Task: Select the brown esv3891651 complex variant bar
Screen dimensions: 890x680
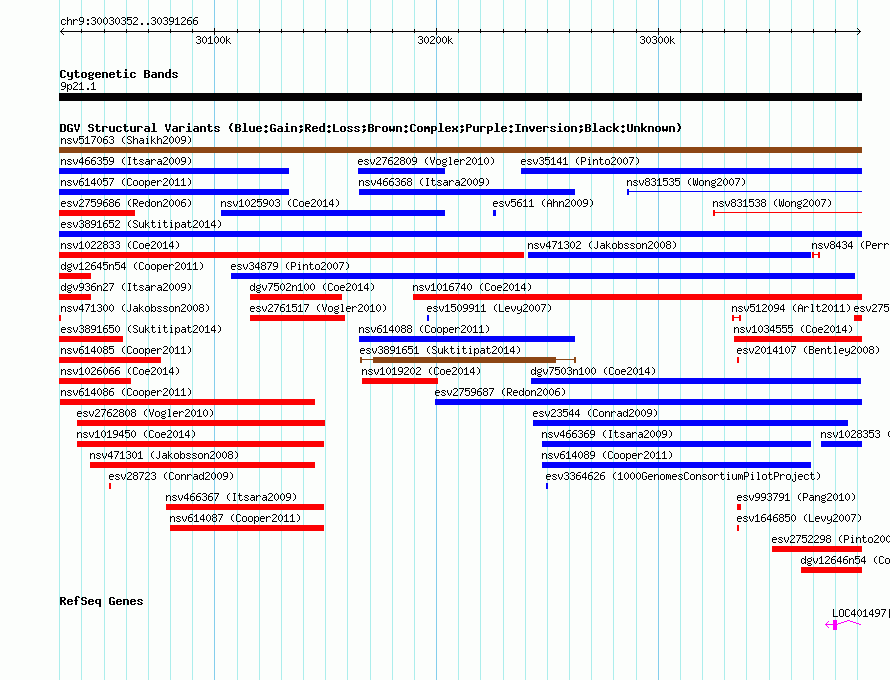Action: tap(468, 360)
